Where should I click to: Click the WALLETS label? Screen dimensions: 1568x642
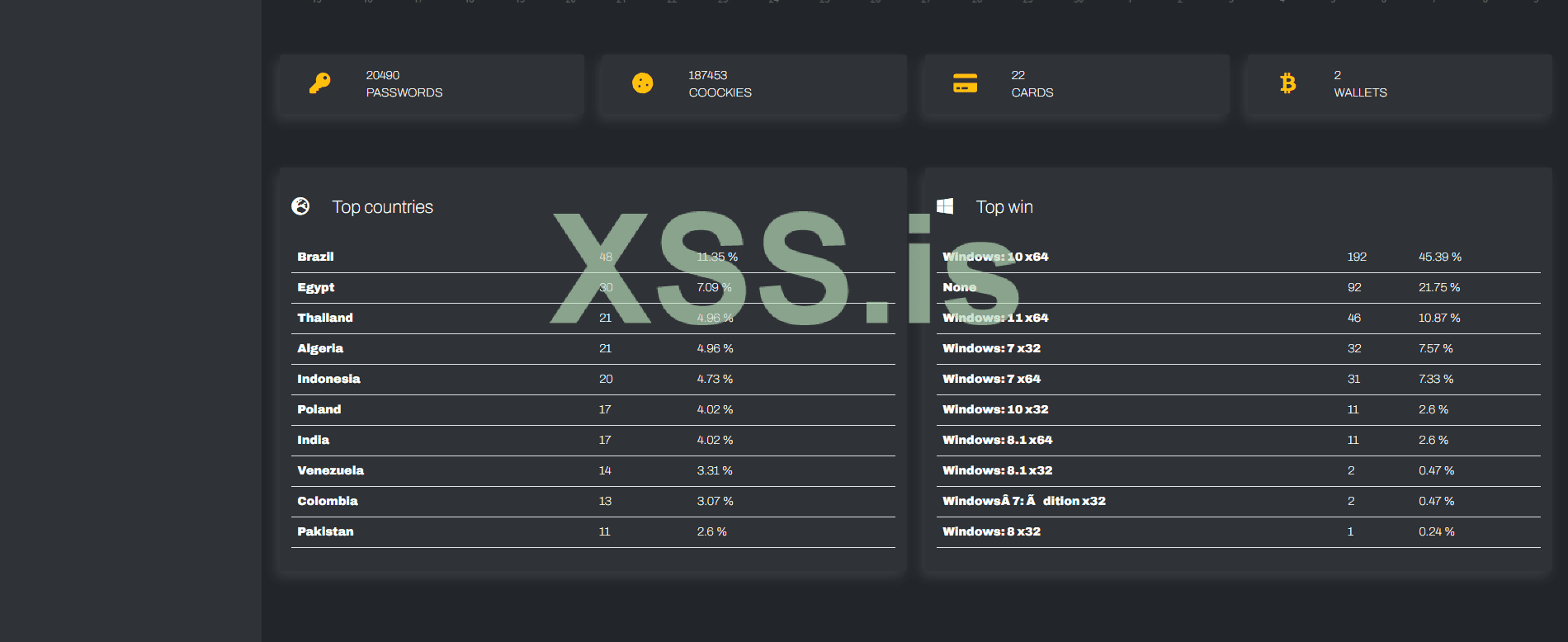1361,92
